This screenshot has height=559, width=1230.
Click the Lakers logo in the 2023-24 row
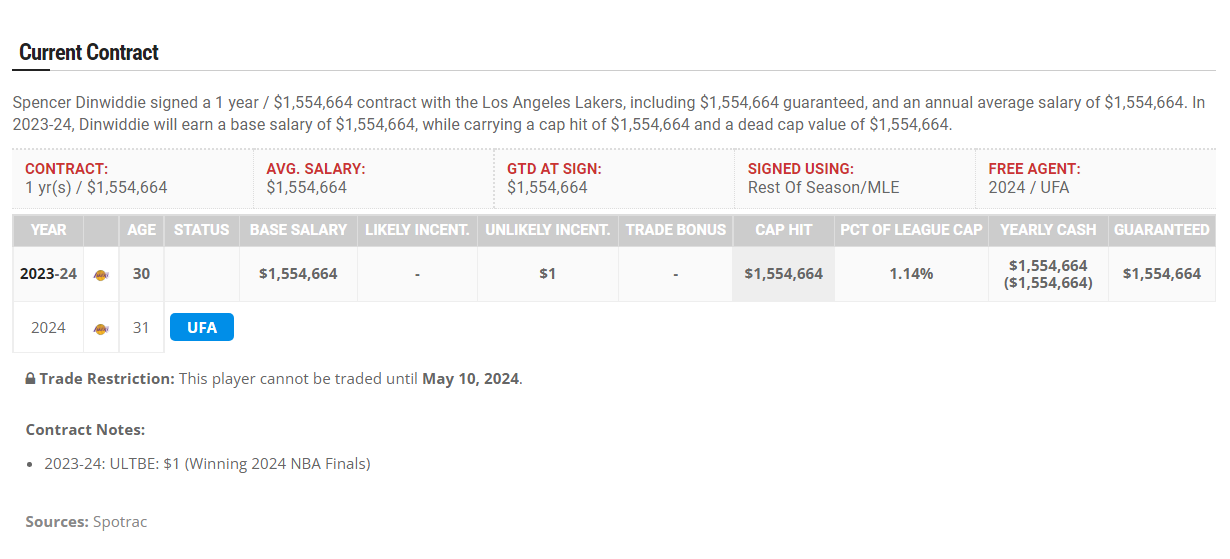(x=101, y=275)
